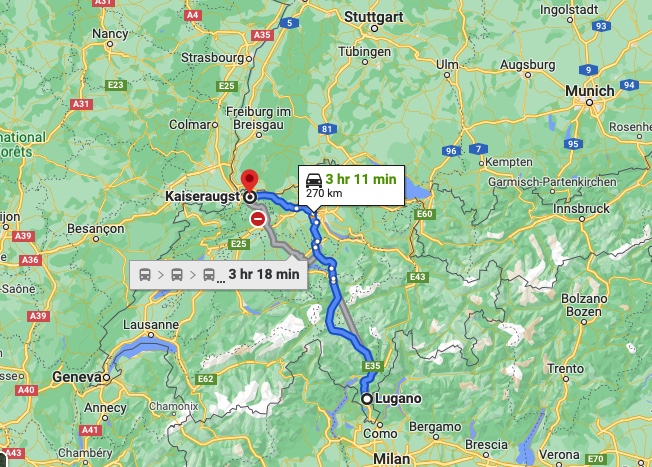
Task: Click the E35 highway shield near Lugano
Action: click(373, 366)
